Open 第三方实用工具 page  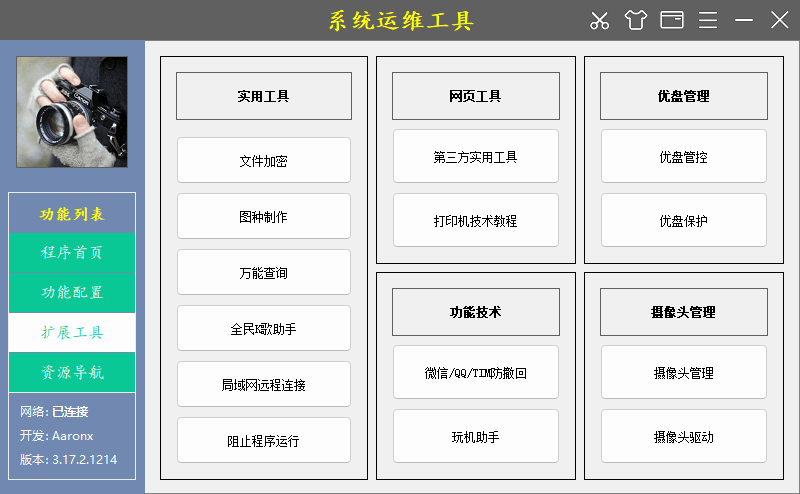pyautogui.click(x=475, y=157)
